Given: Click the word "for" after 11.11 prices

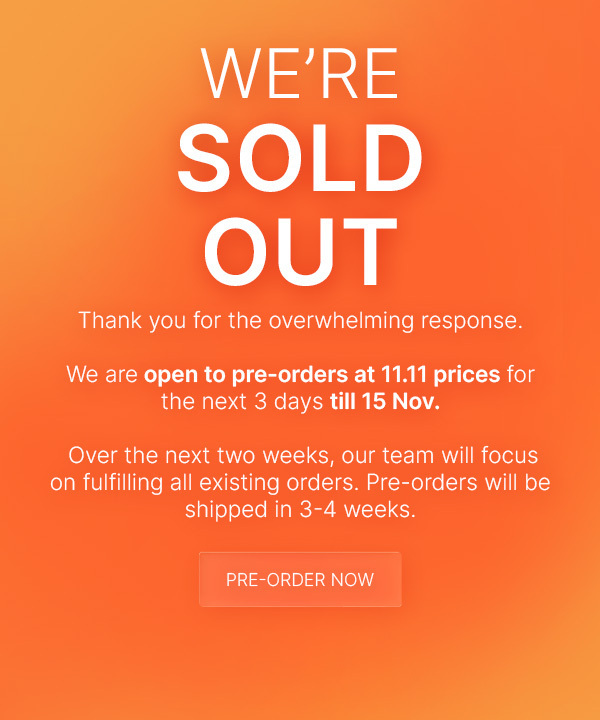Looking at the screenshot, I should (521, 376).
